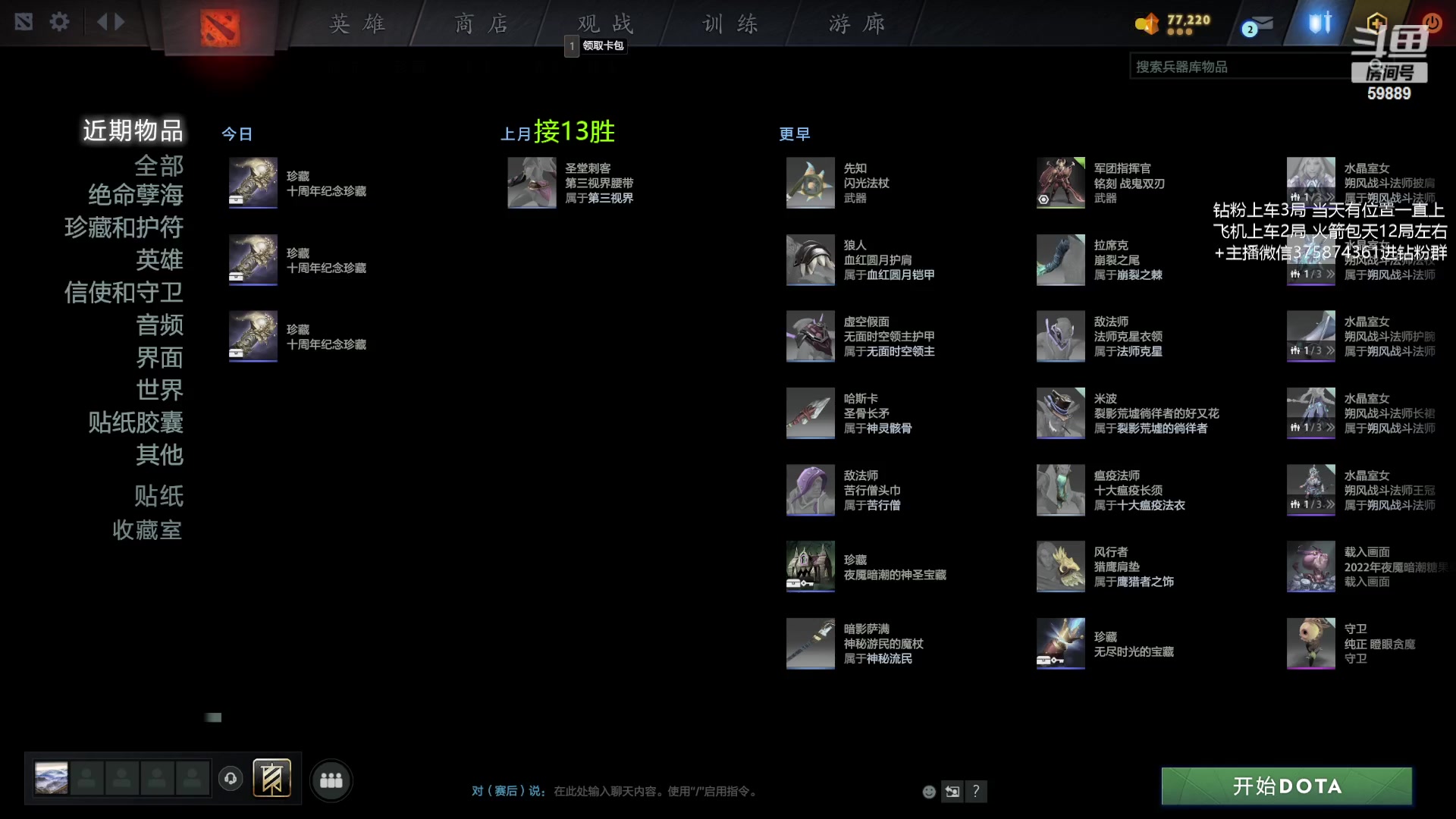Select the 圣堂刺客 第三视界腰带 icon
This screenshot has width=1456, height=819.
(532, 183)
